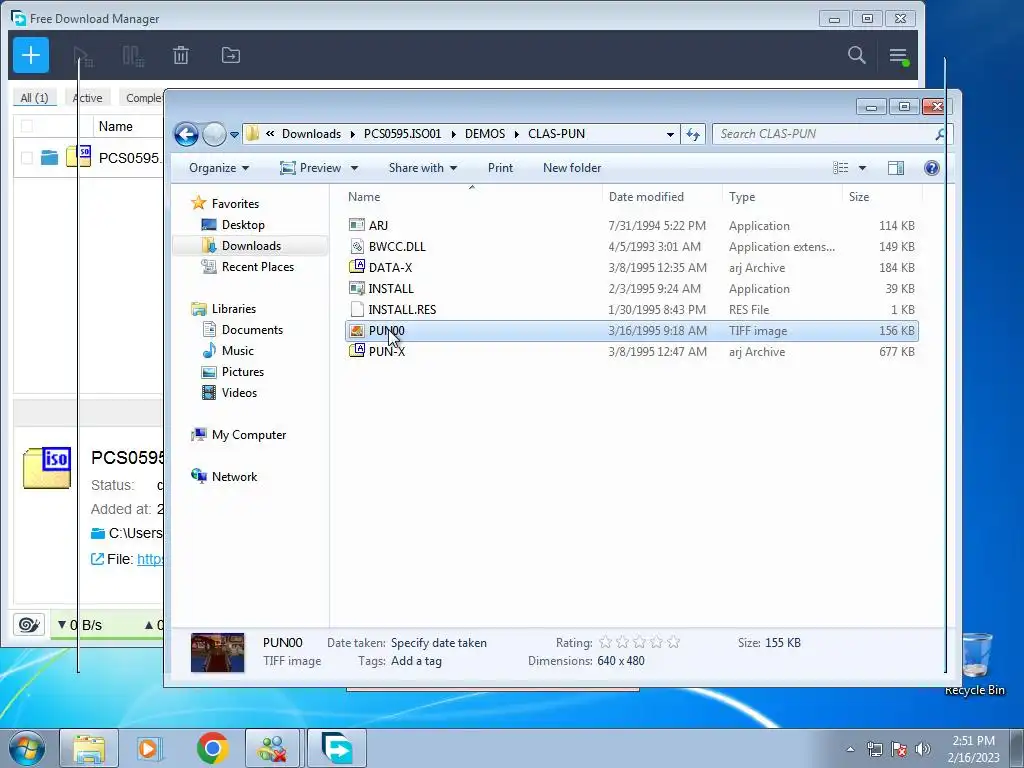
Task: Sort by the Size column header
Action: click(x=882, y=197)
